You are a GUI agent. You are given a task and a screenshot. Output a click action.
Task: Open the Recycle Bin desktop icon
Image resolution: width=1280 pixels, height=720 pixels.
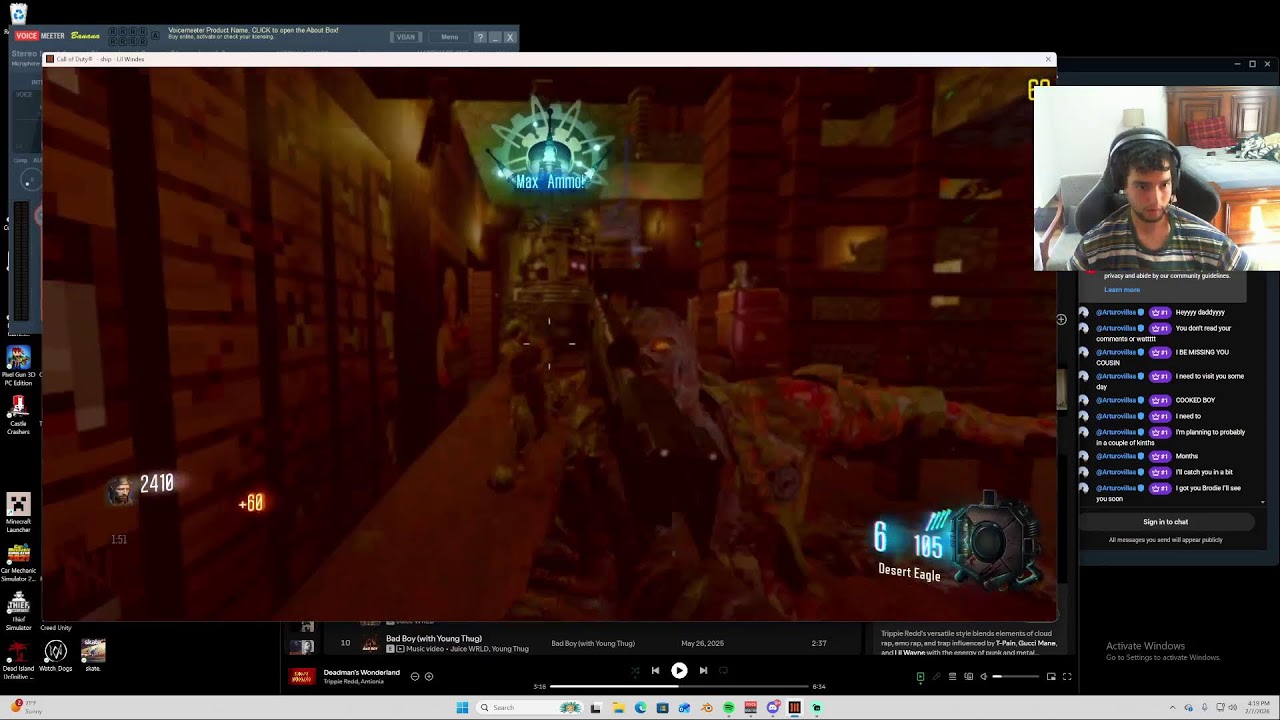18,13
